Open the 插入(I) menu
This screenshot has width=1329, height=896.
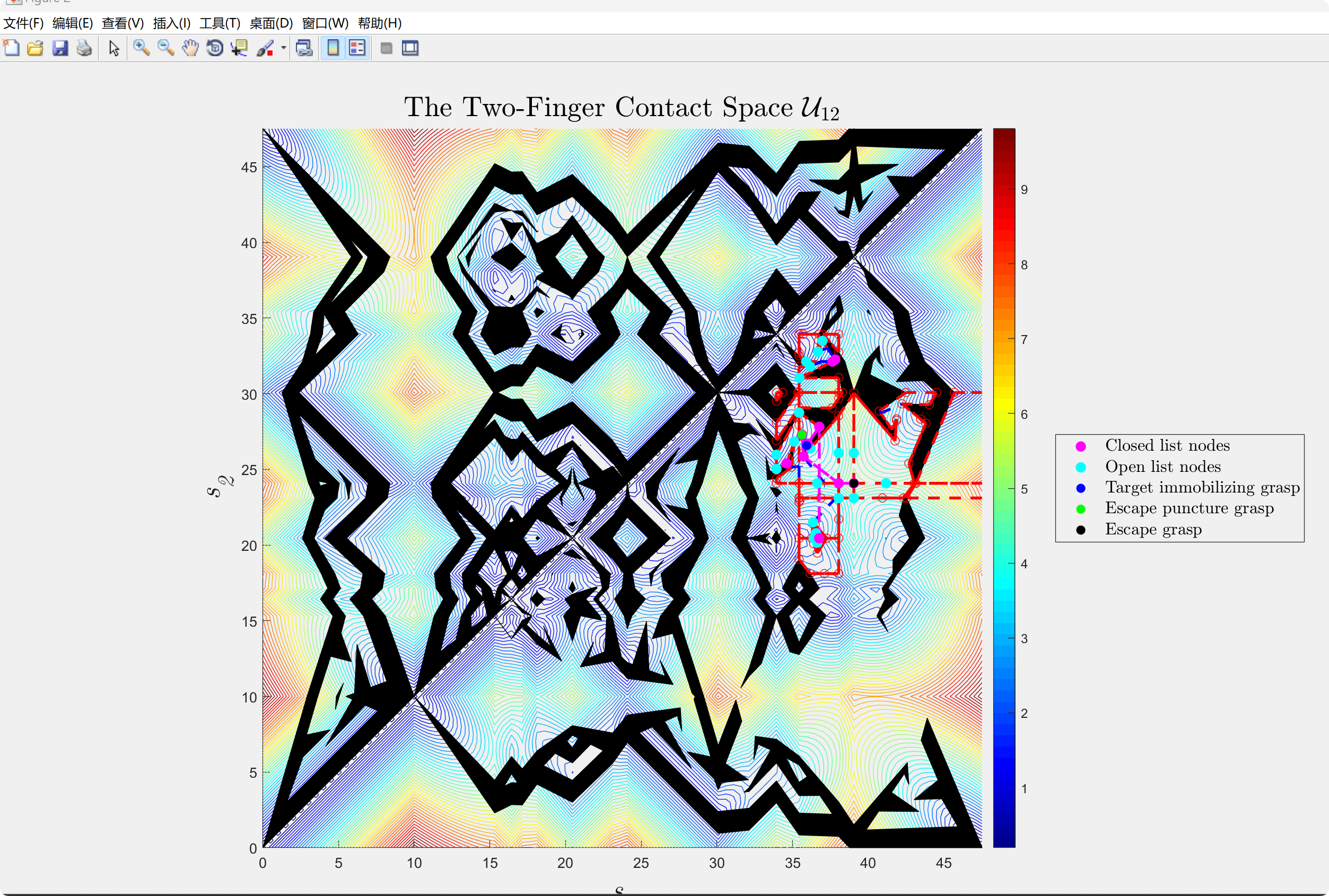[x=171, y=23]
